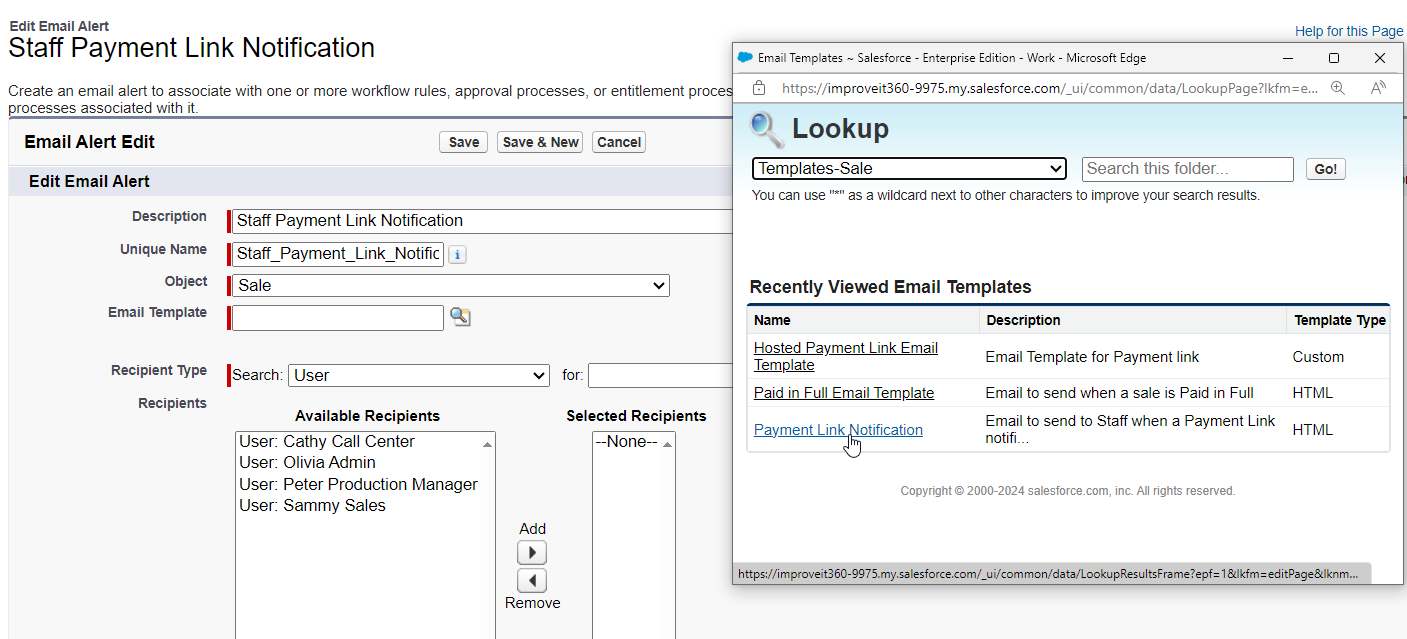Open the Templates-Sale folder dropdown

tap(909, 169)
